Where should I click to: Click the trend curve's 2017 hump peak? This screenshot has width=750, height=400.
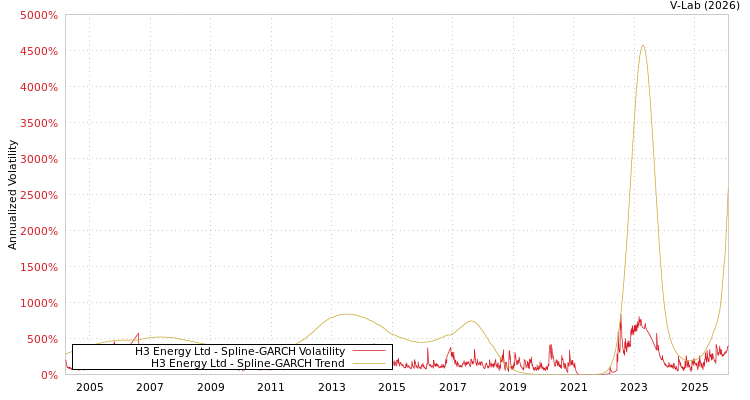(471, 321)
